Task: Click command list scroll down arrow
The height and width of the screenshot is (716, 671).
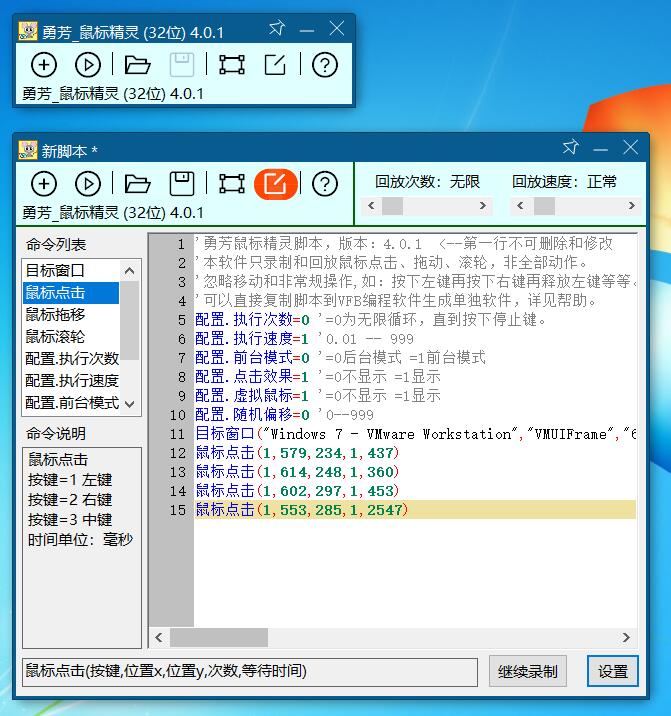Action: pos(130,404)
